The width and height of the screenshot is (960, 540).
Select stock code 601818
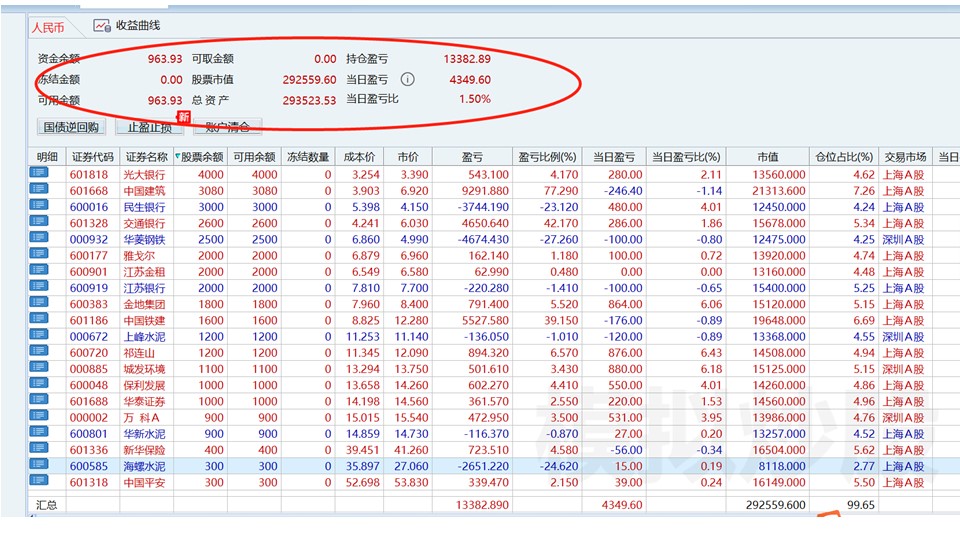tap(88, 174)
